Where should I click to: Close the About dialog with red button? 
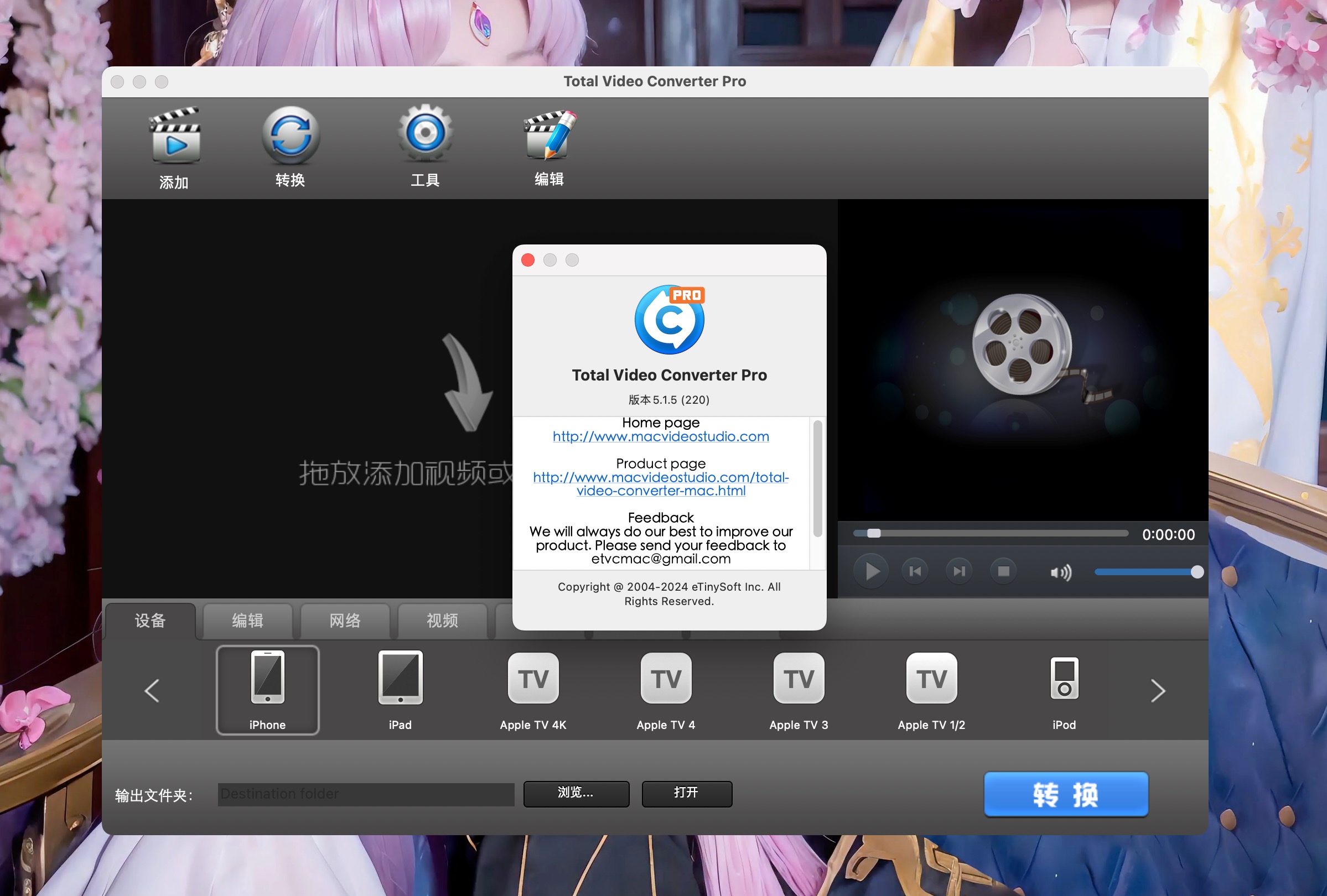[x=528, y=261]
